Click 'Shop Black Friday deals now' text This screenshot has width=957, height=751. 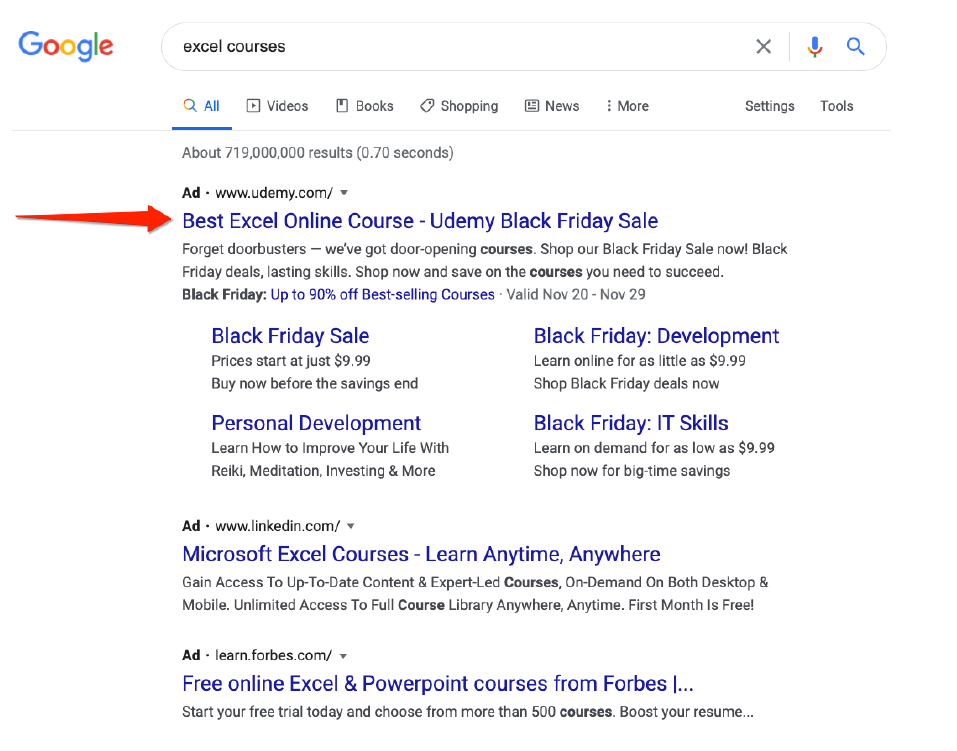(x=626, y=384)
